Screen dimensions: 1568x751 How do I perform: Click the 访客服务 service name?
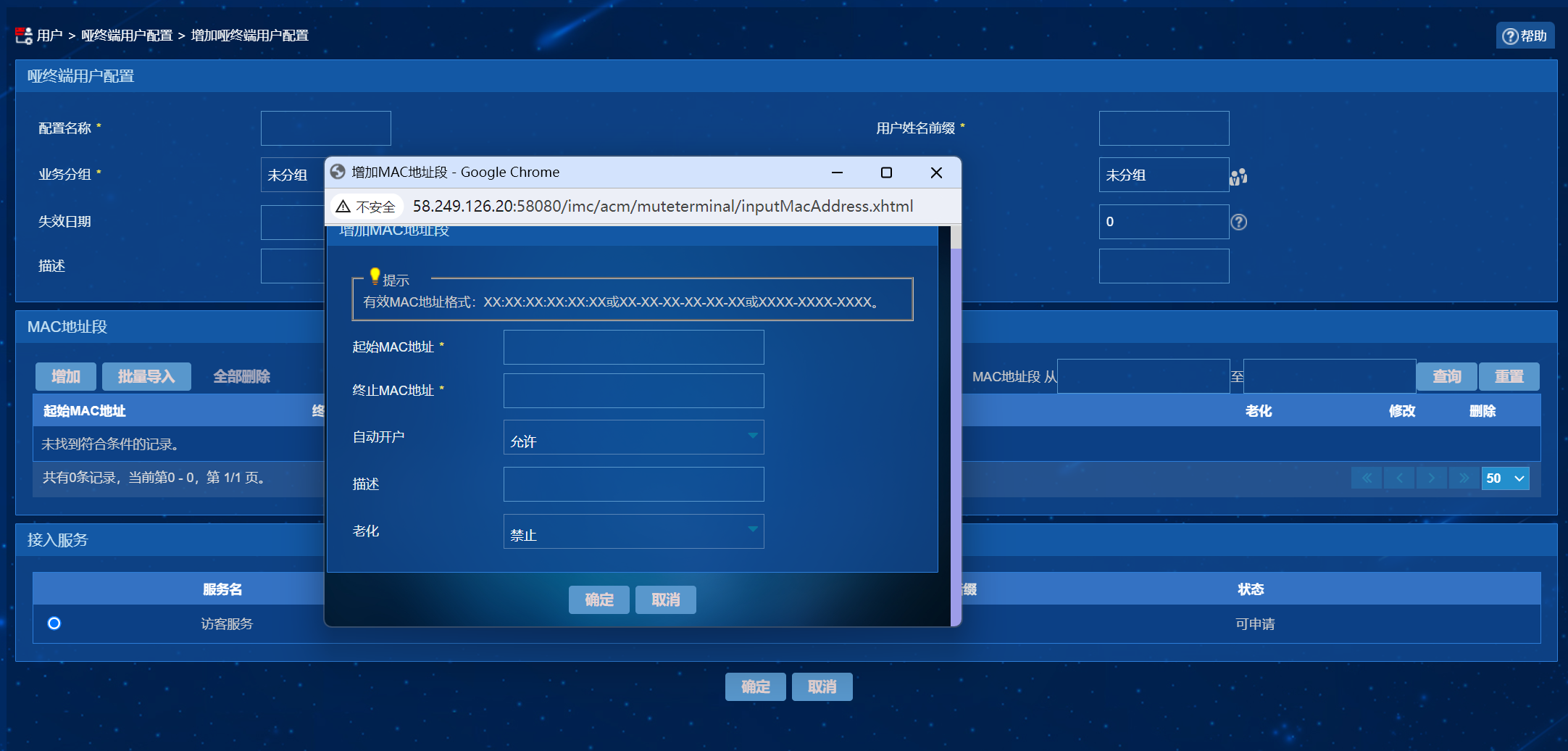click(x=227, y=624)
